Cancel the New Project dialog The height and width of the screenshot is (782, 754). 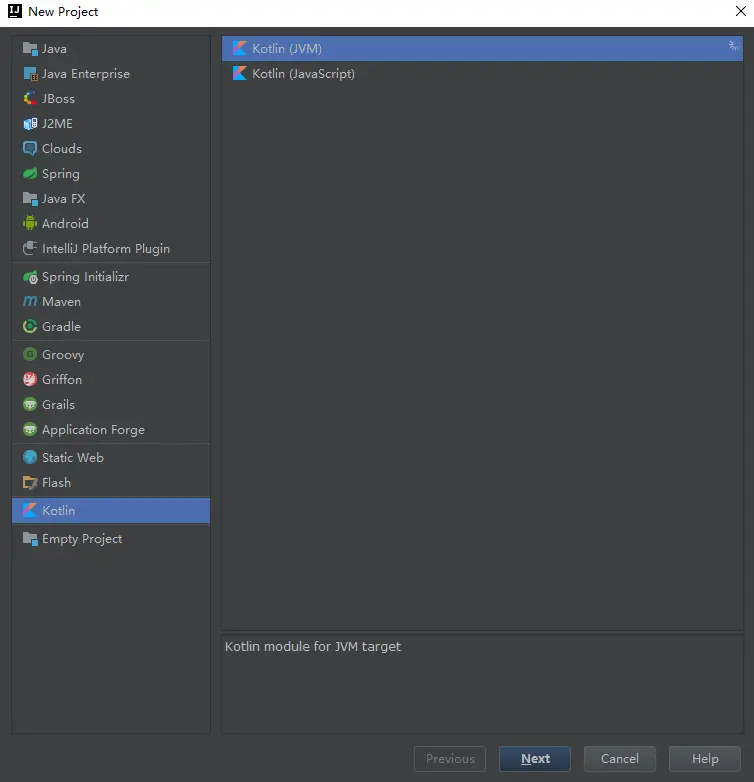click(x=619, y=759)
